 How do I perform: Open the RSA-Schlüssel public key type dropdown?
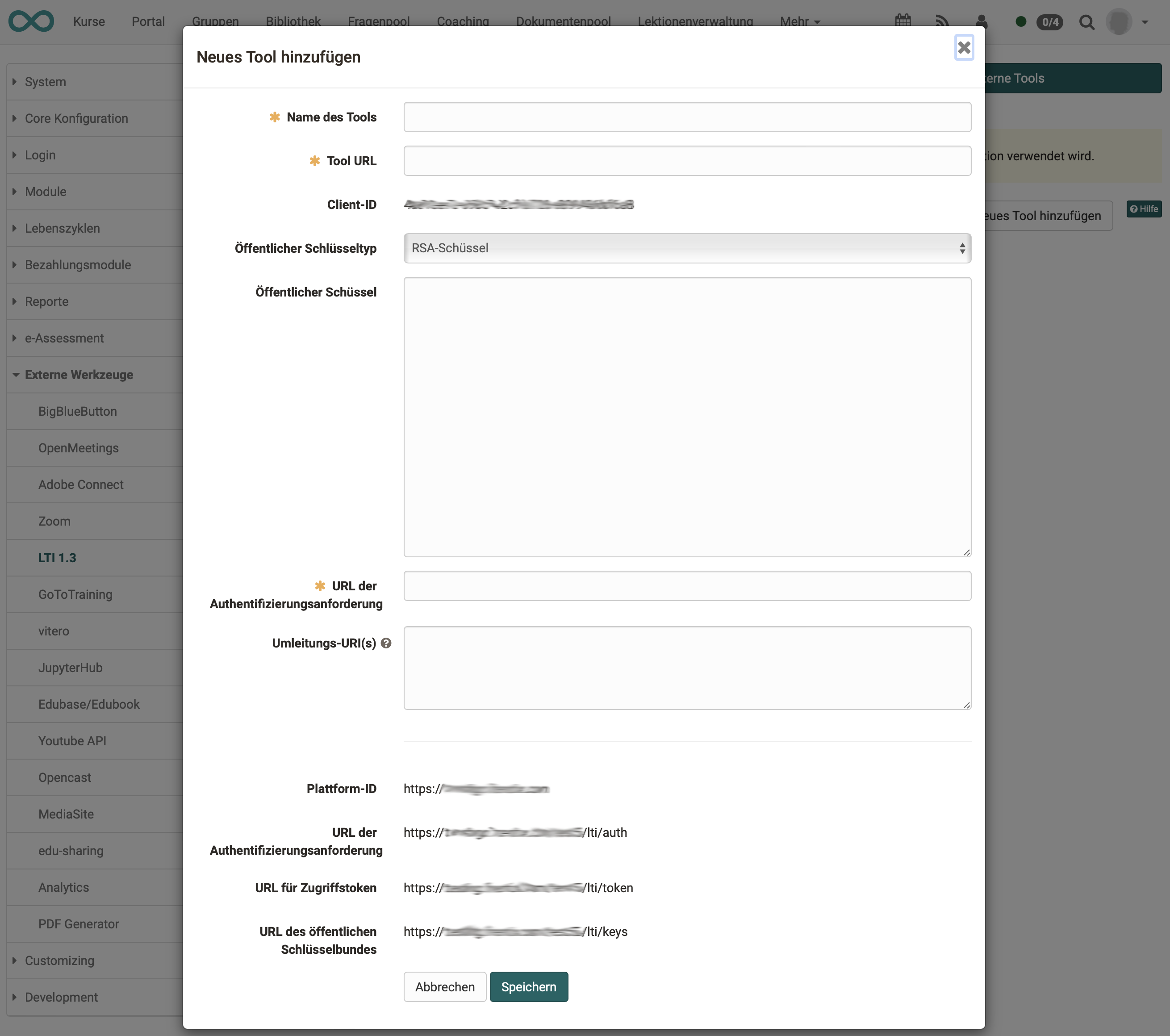[687, 248]
